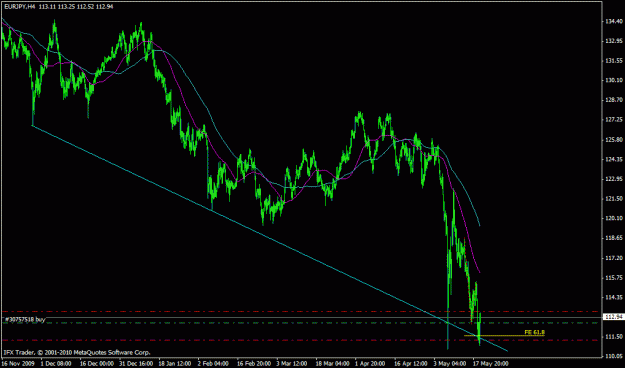Select the lower red dashed horizontal level line
The height and width of the screenshot is (368, 625).
tap(301, 340)
